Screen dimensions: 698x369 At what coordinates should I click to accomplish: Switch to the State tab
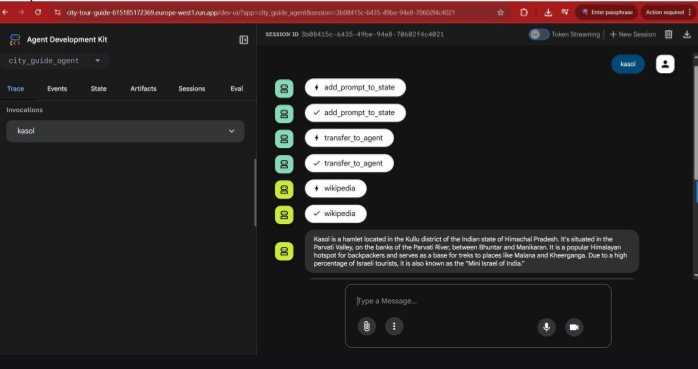98,89
